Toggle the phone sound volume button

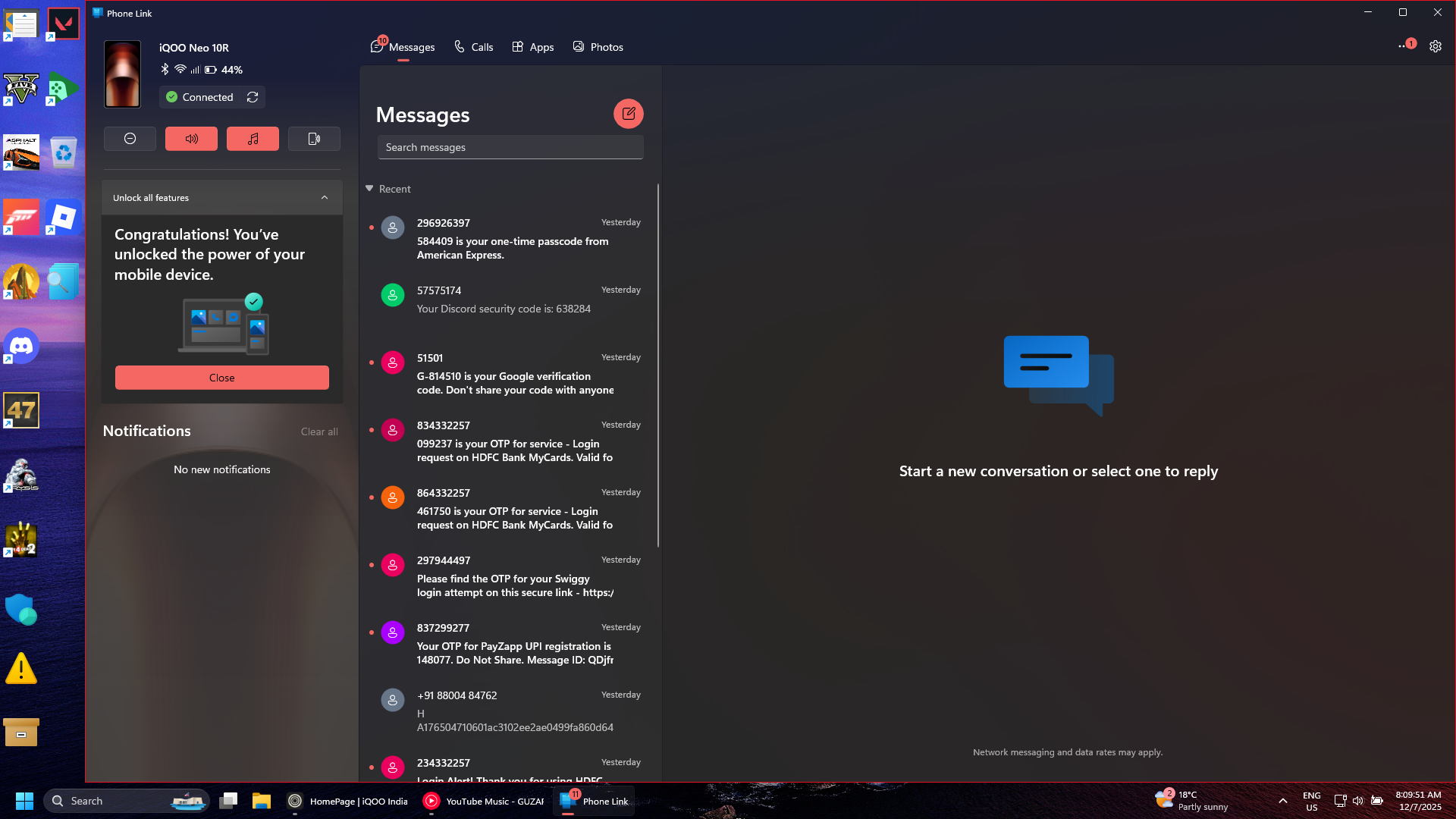point(191,139)
